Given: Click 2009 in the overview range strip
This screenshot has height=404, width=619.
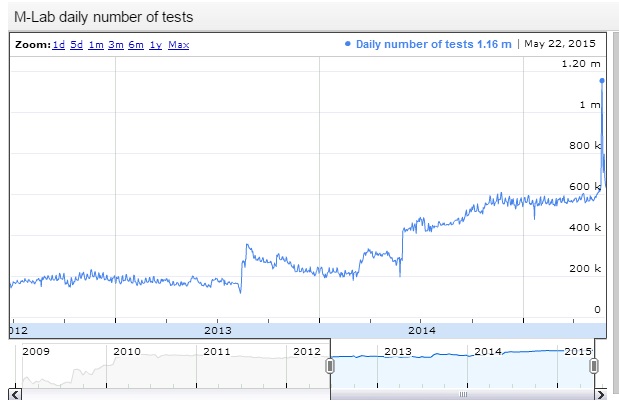Looking at the screenshot, I should coord(36,351).
